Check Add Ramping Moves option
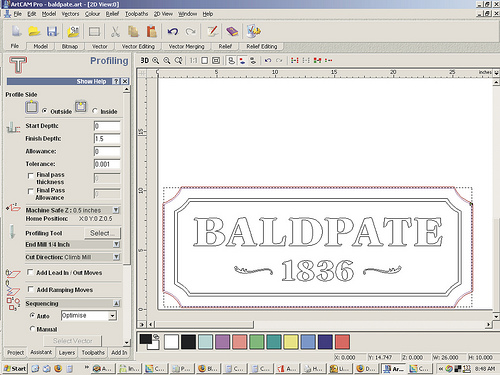500x375 pixels. click(31, 289)
